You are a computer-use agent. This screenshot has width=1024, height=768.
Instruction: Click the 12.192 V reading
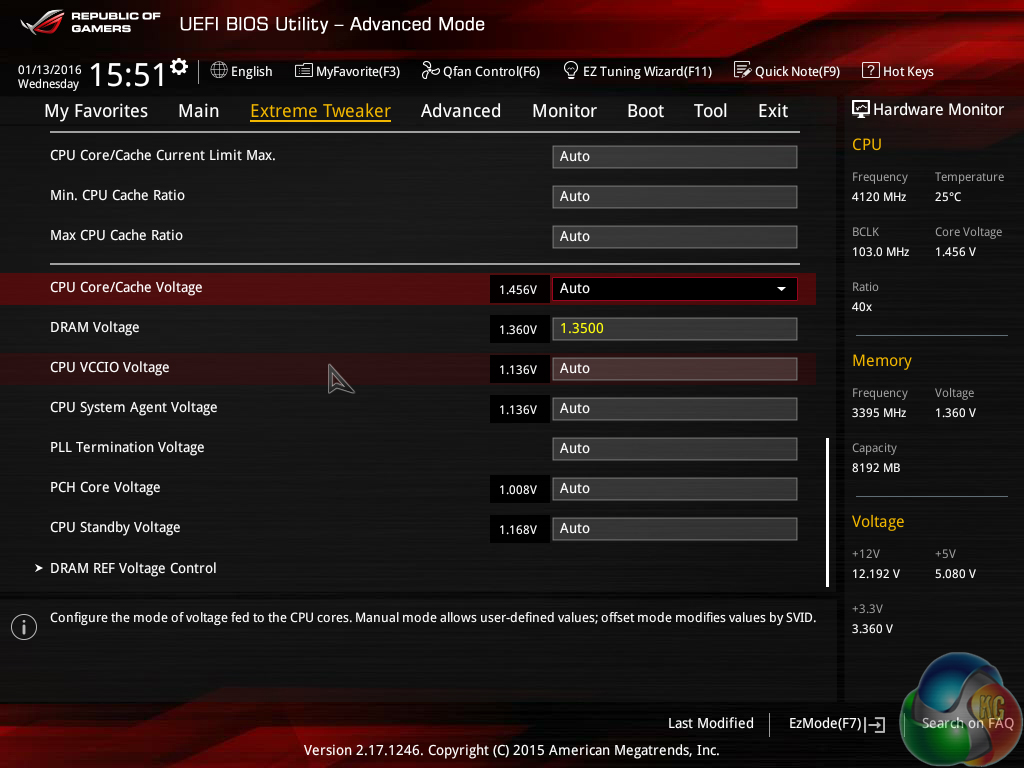876,573
